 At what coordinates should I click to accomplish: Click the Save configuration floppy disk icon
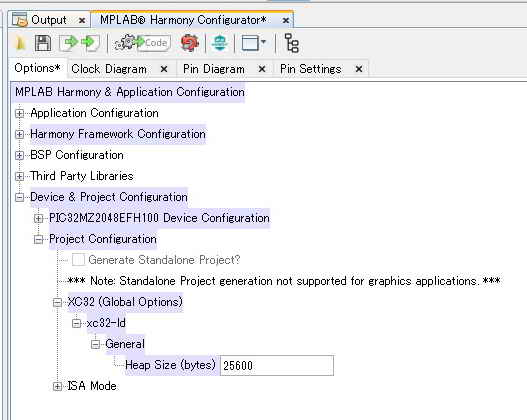click(x=43, y=43)
